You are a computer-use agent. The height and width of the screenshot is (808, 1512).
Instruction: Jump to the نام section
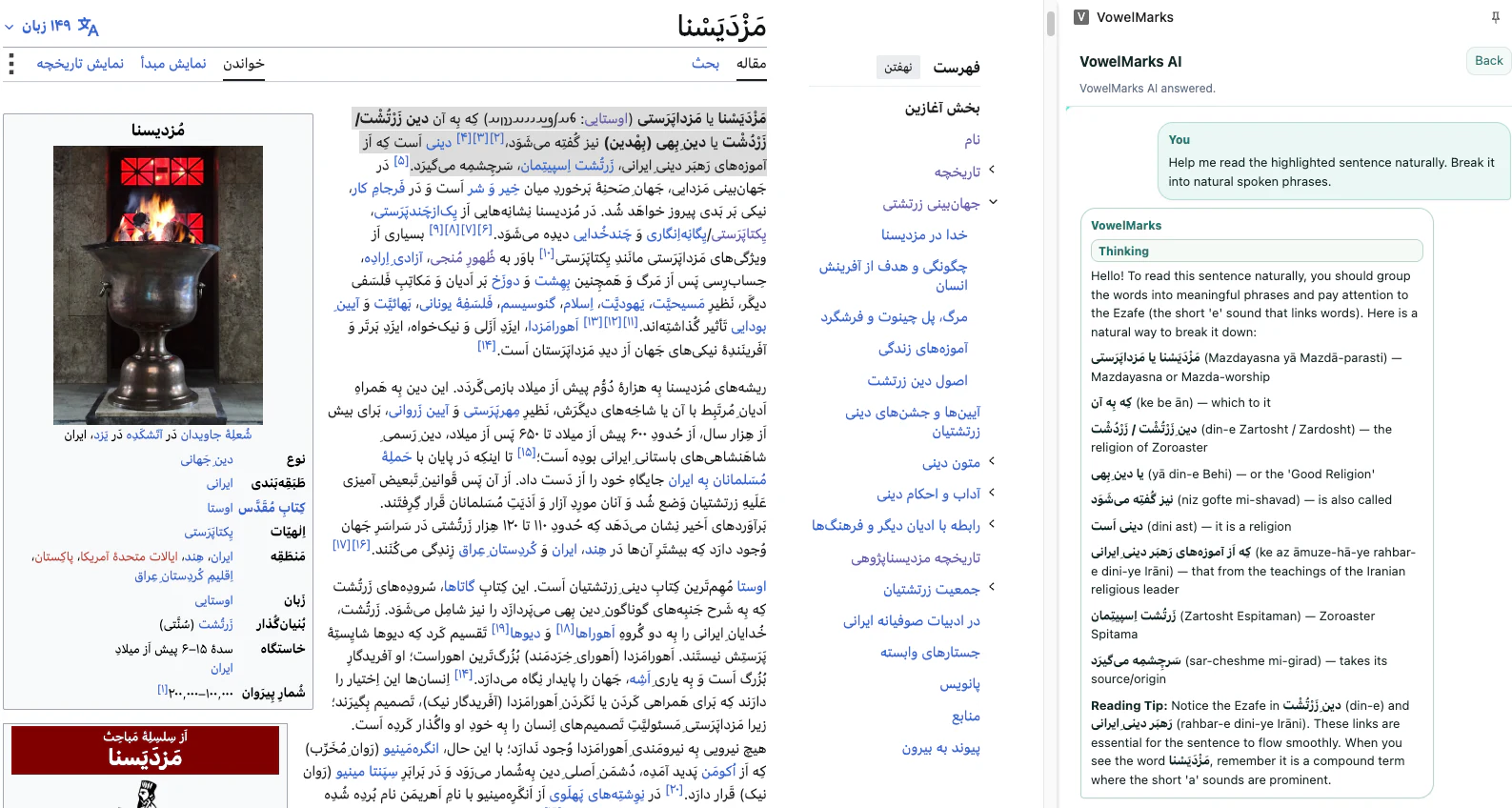(x=972, y=140)
